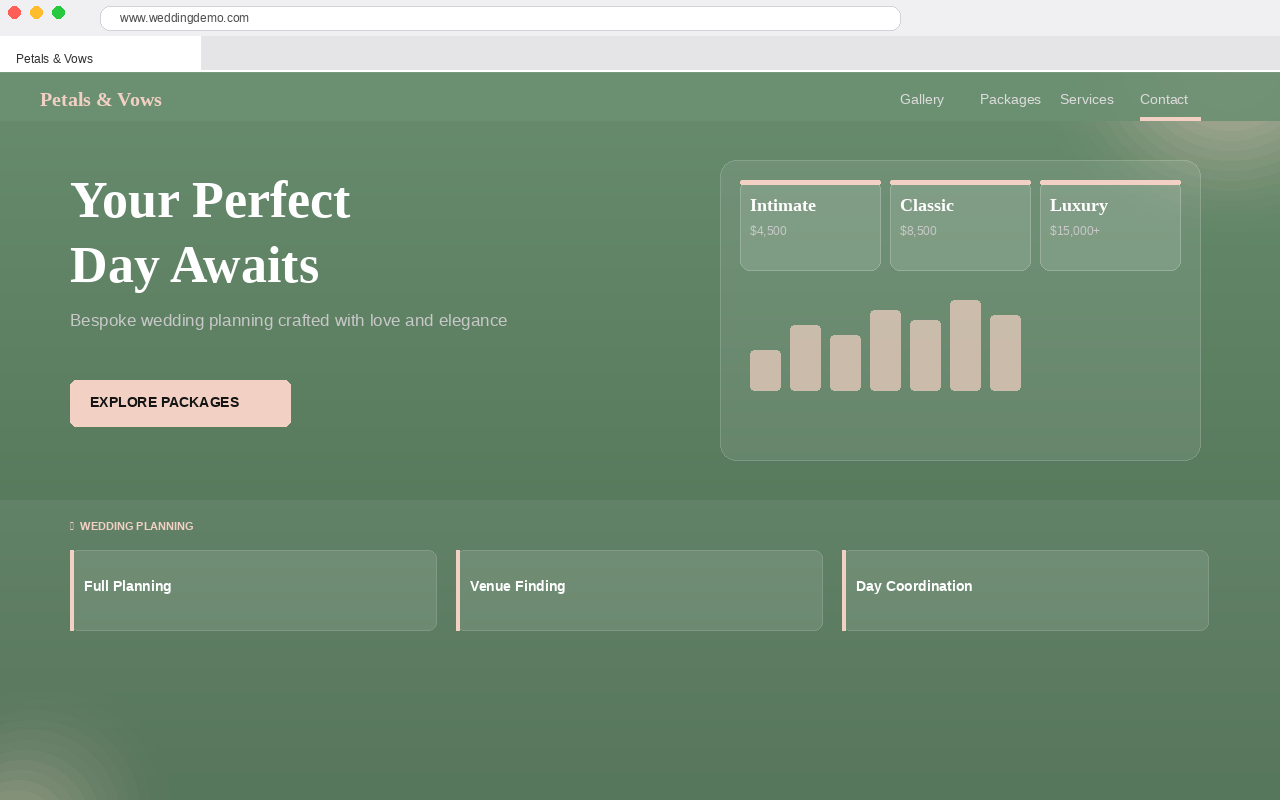Viewport: 1280px width, 800px height.
Task: Click the Petals & Vows site logo
Action: coord(101,99)
